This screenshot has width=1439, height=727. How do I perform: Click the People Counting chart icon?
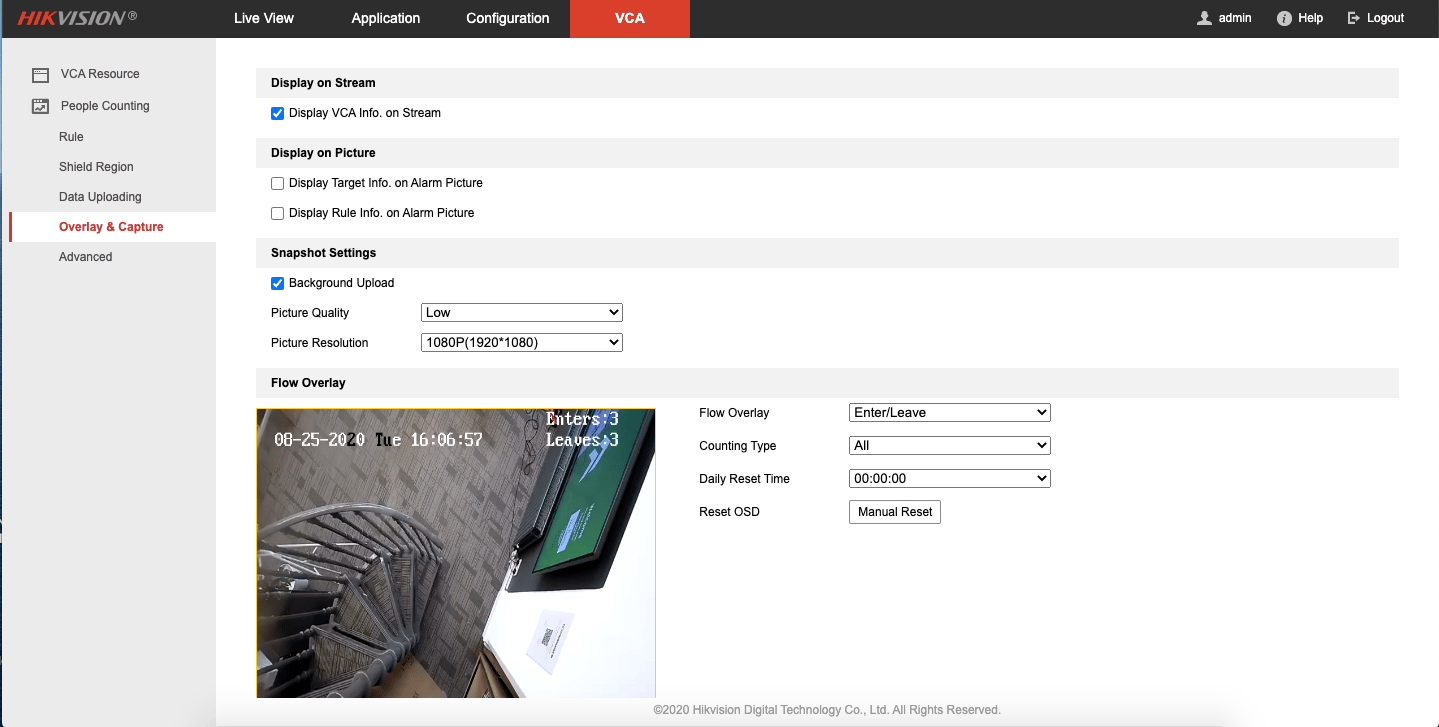point(40,106)
